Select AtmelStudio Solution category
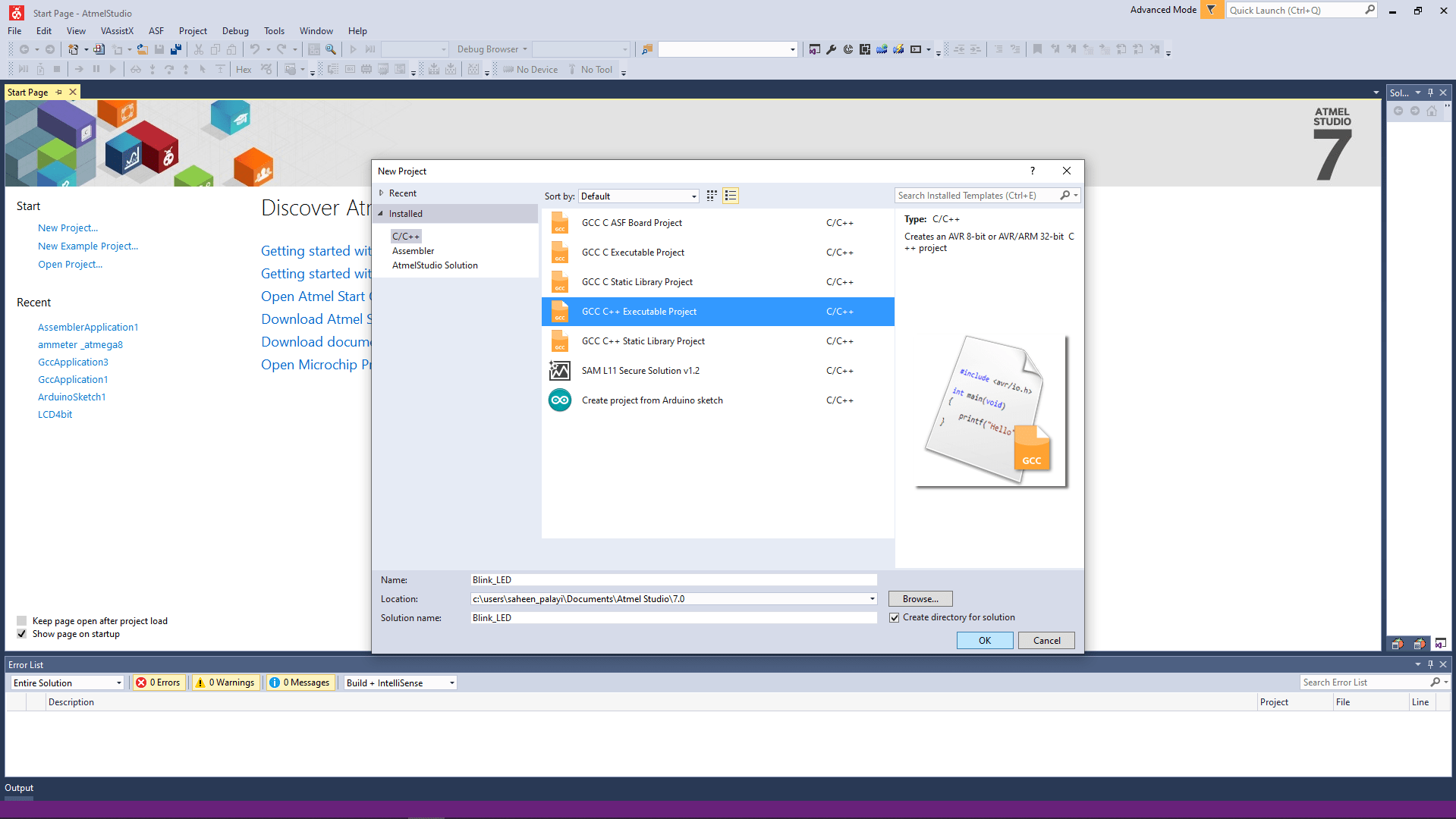 coord(435,265)
